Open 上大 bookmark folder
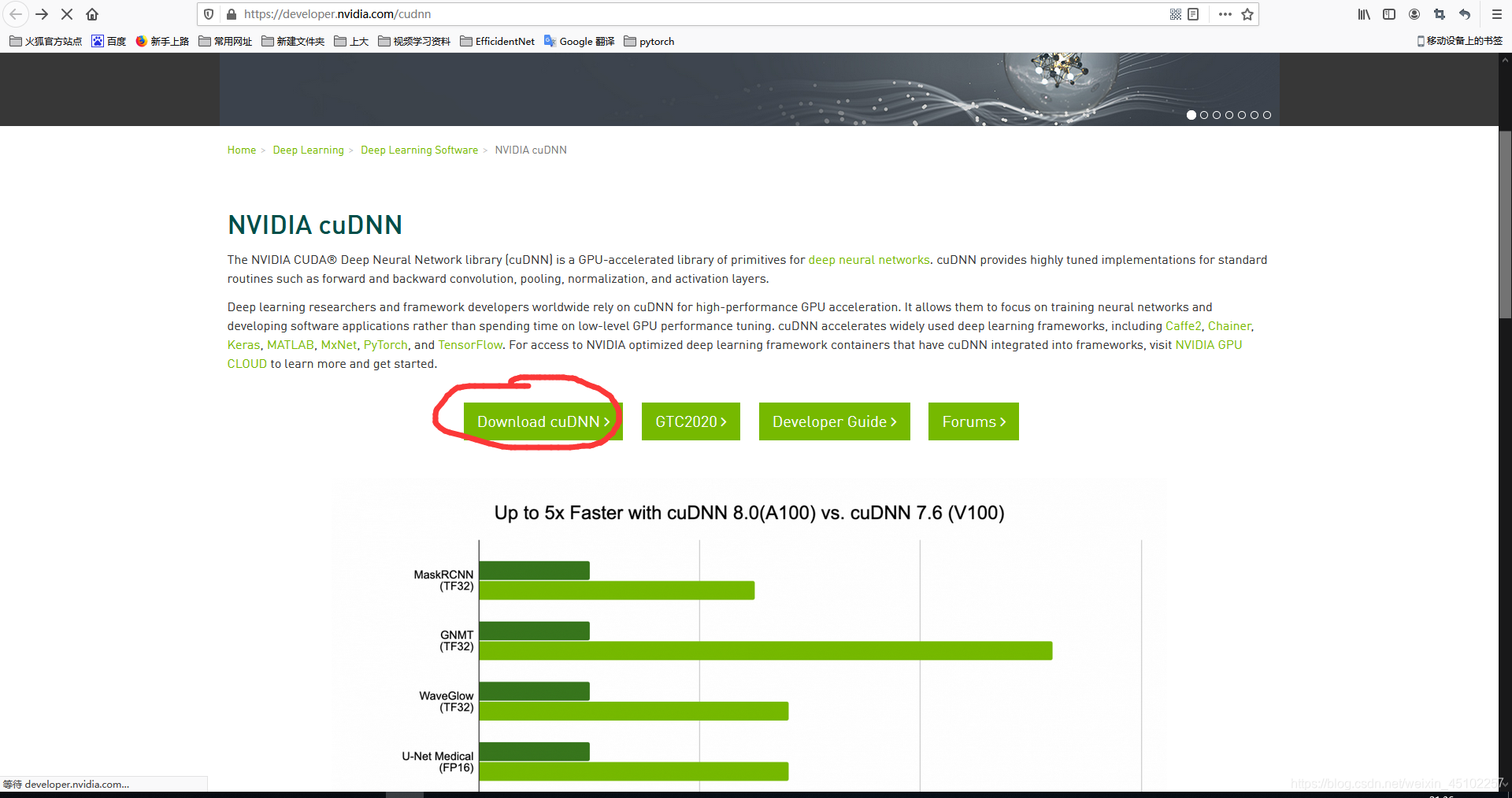This screenshot has width=1512, height=798. tap(351, 41)
